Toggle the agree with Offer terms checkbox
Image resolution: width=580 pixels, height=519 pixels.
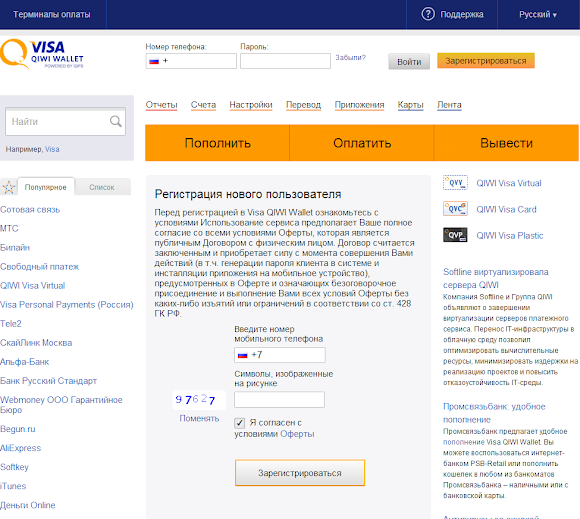pos(239,423)
